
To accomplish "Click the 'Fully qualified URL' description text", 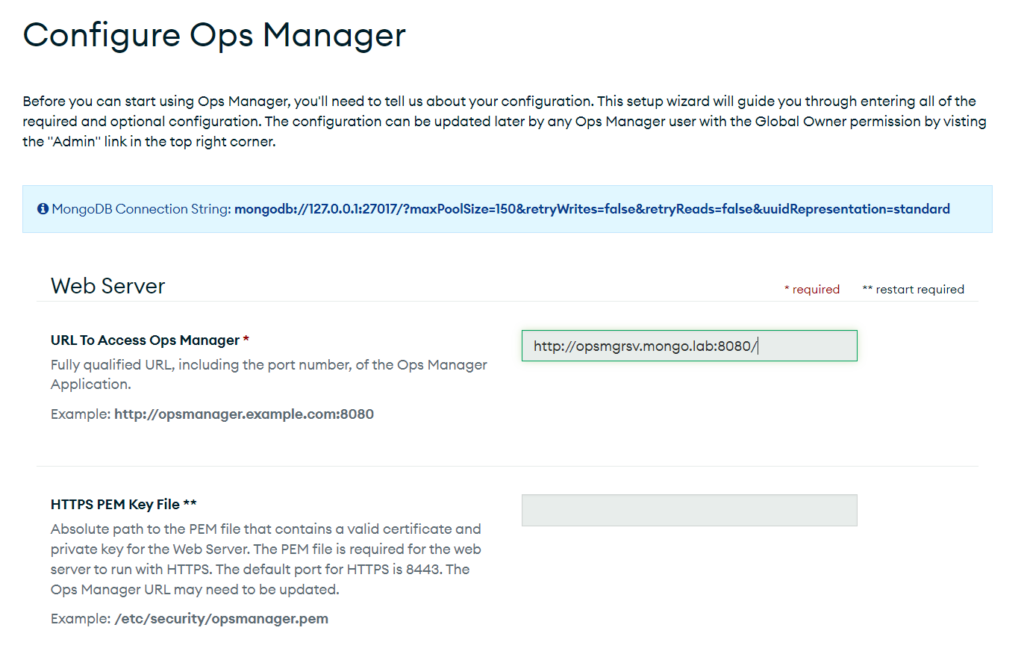I will [x=268, y=374].
